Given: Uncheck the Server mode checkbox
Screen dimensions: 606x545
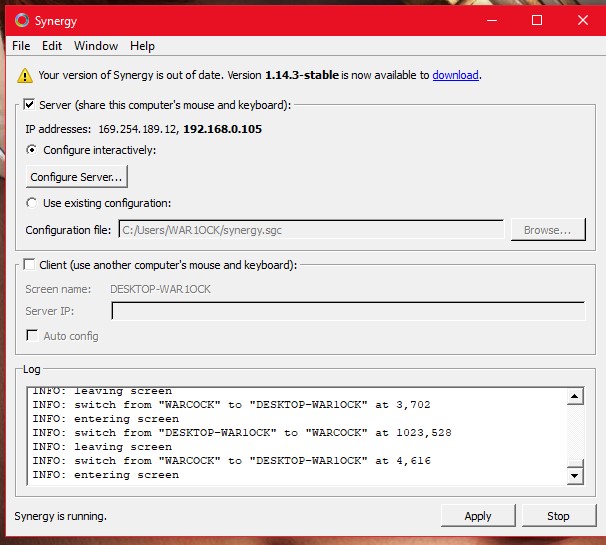Looking at the screenshot, I should (x=29, y=104).
